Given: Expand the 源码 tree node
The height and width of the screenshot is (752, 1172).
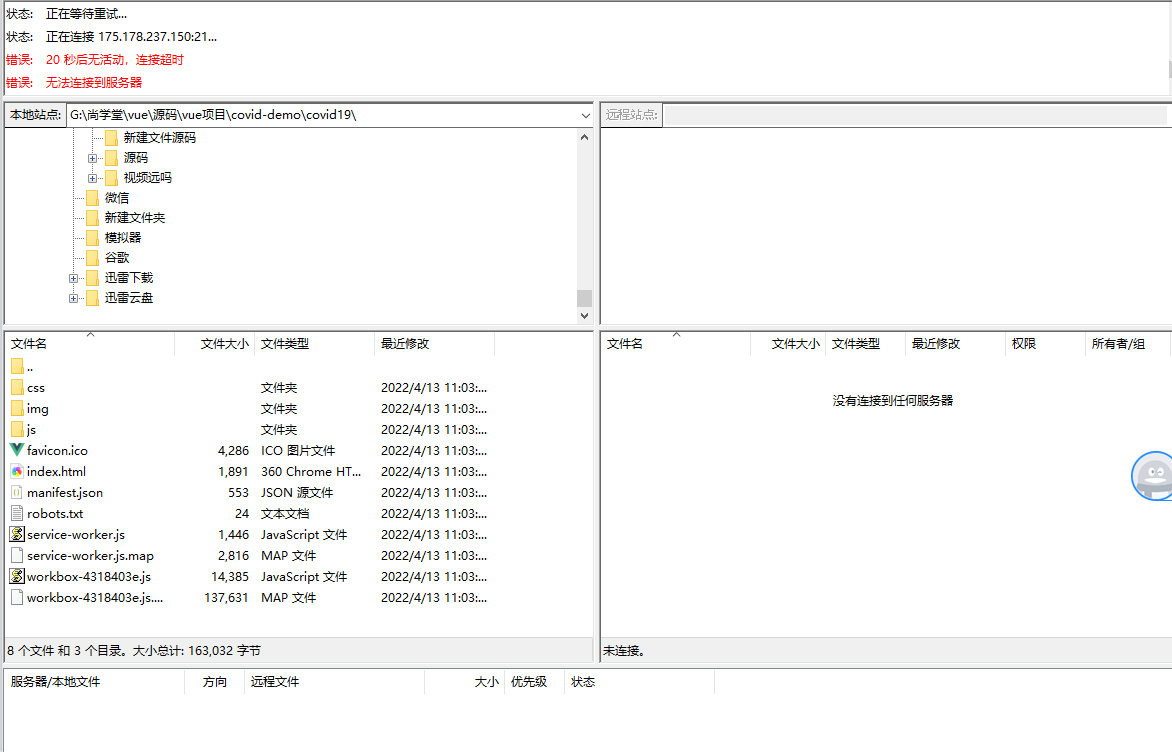Looking at the screenshot, I should [x=92, y=158].
